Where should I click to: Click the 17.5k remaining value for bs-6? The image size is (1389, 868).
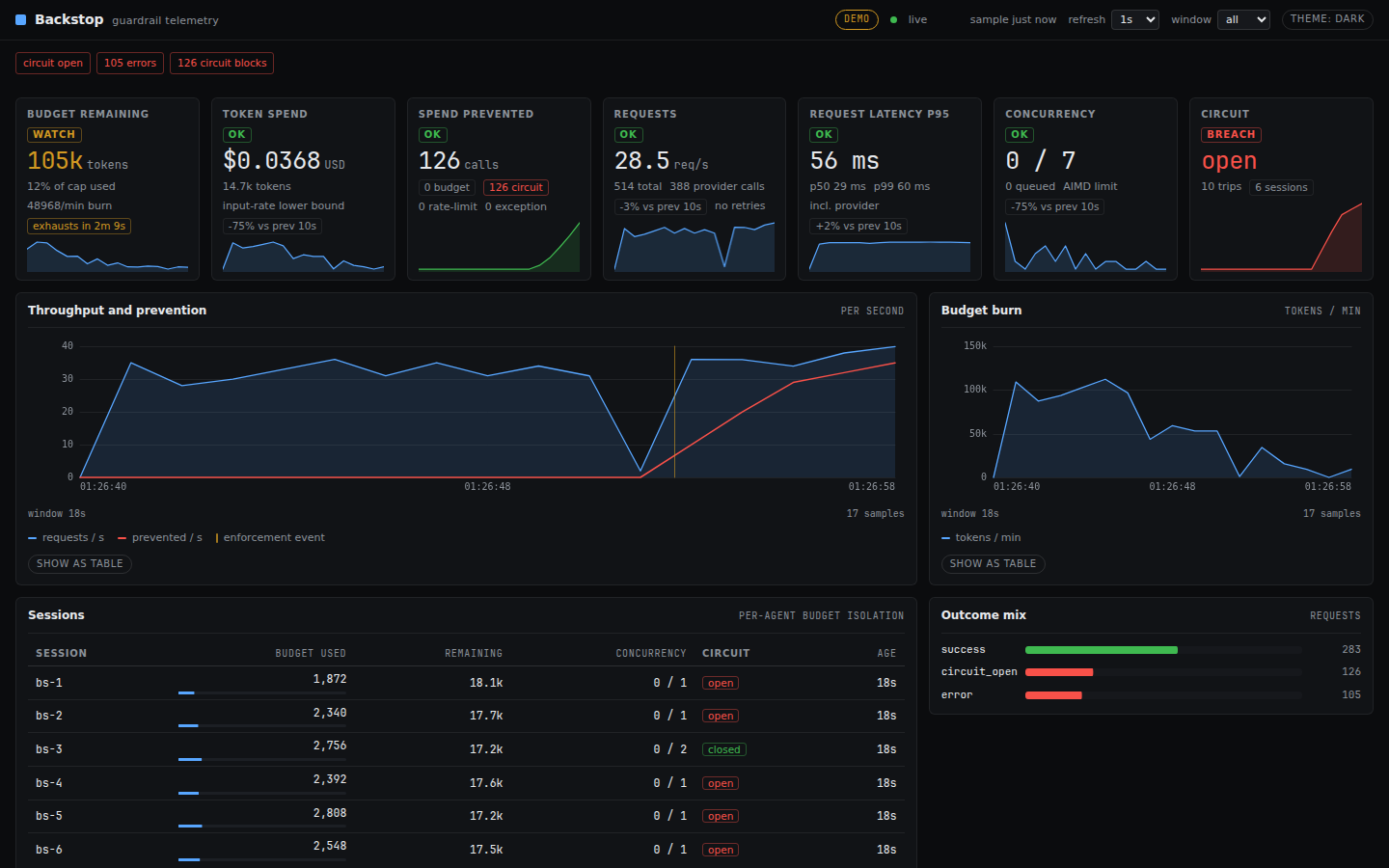[x=486, y=850]
